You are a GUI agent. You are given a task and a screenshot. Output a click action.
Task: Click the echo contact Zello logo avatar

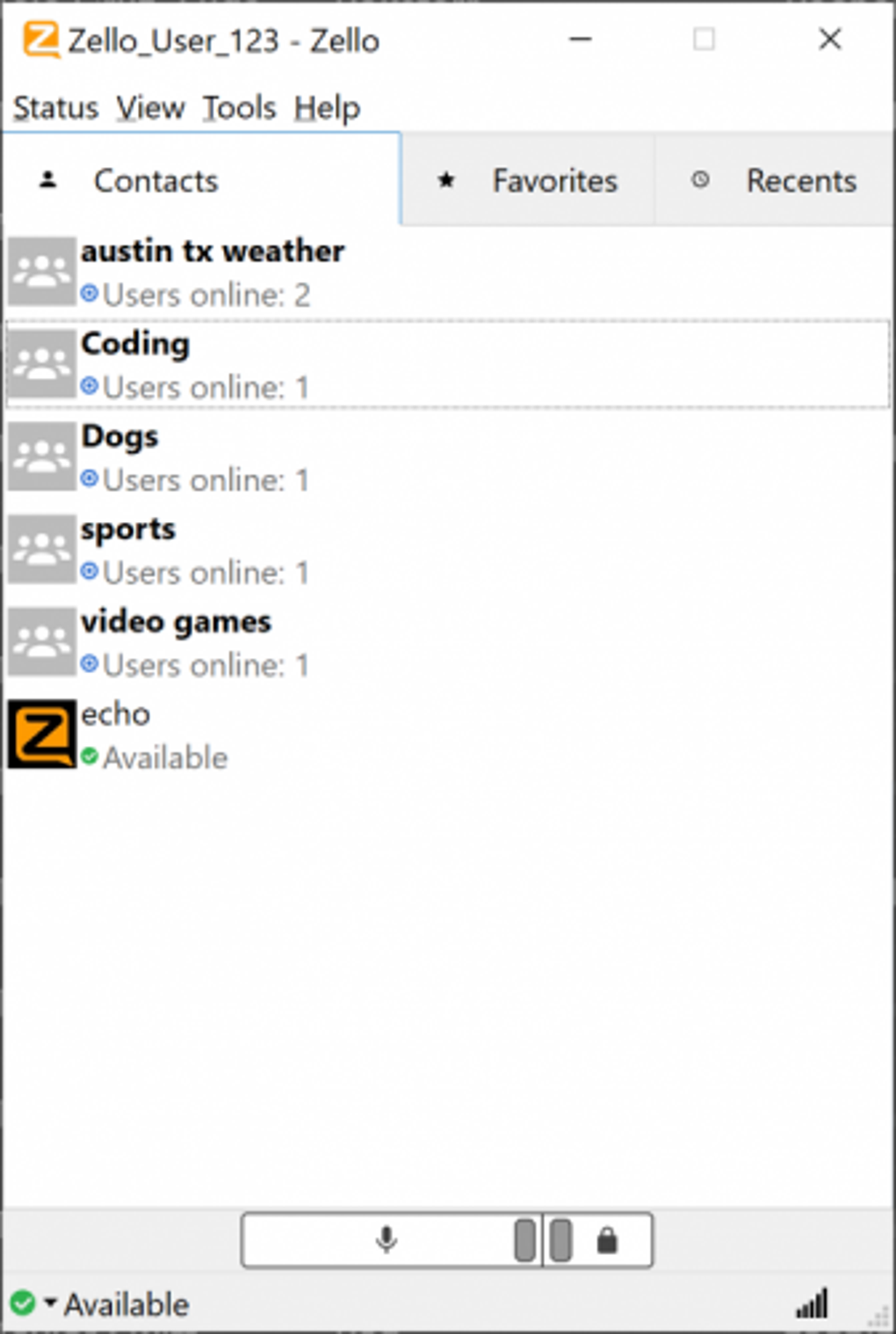[42, 734]
